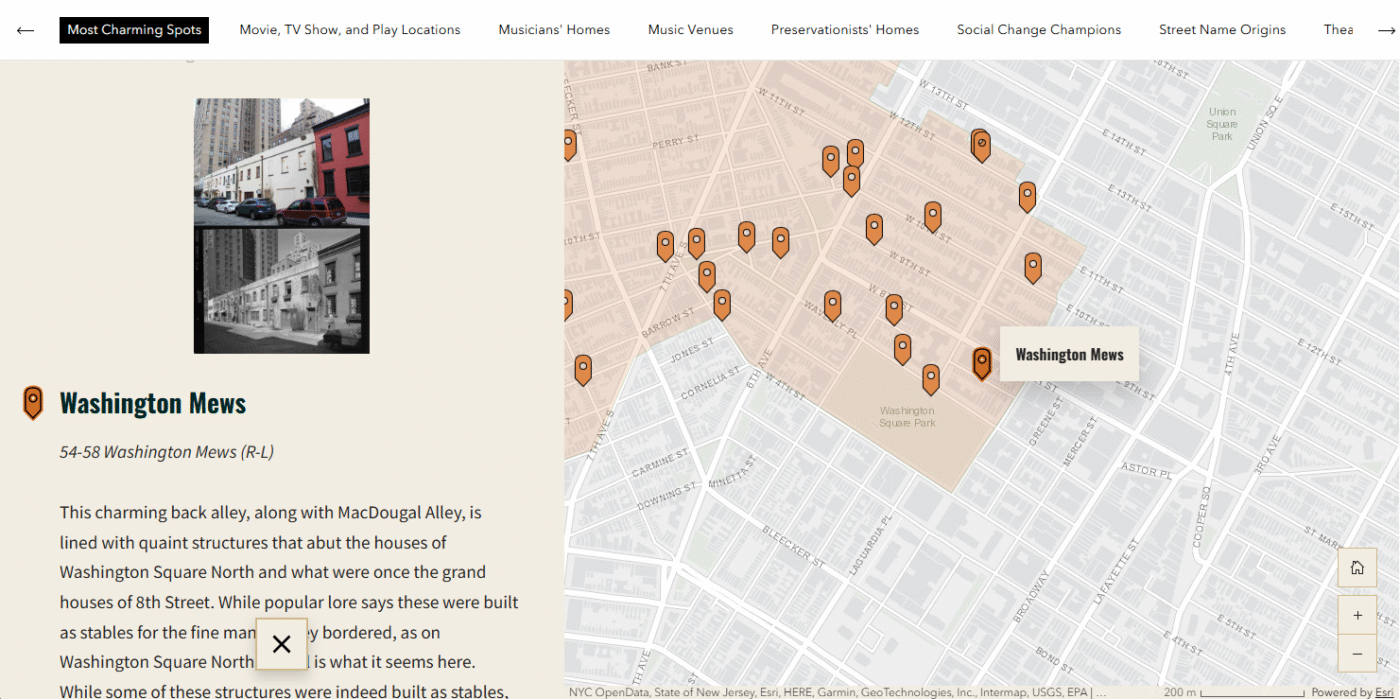The image size is (1400, 699).
Task: Click the map pin on Barrow Street
Action: click(721, 303)
